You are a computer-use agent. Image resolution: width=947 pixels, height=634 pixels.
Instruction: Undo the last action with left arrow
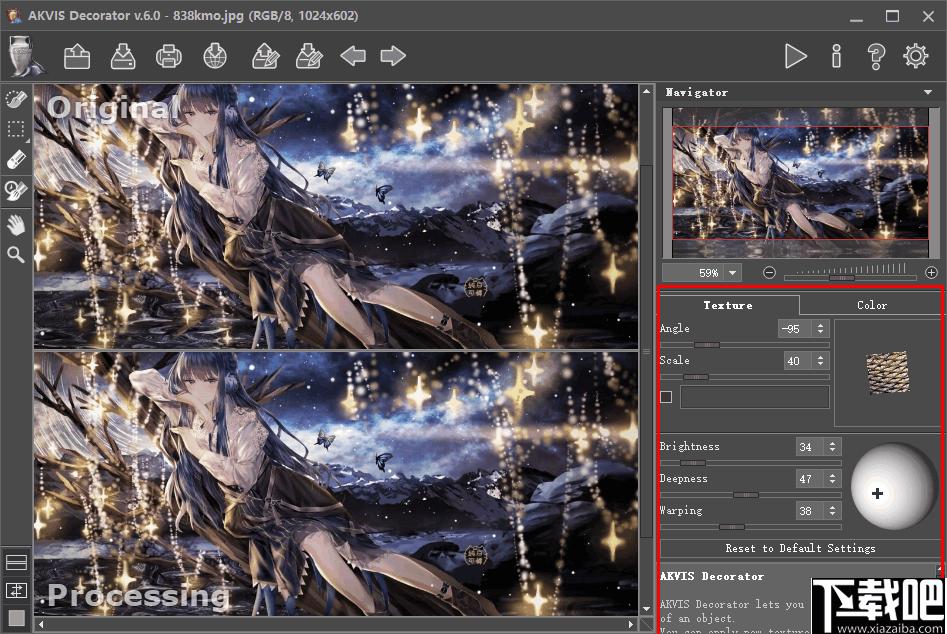[353, 57]
